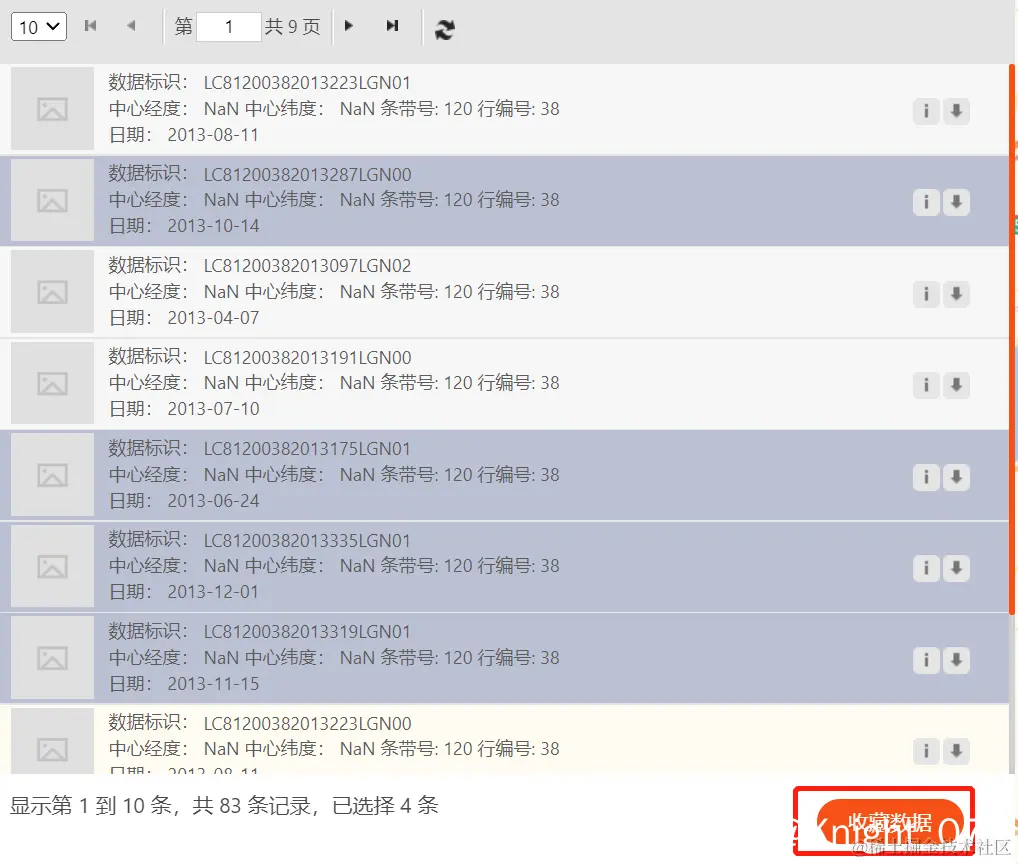
Task: Click the record count status text
Action: pos(224,806)
